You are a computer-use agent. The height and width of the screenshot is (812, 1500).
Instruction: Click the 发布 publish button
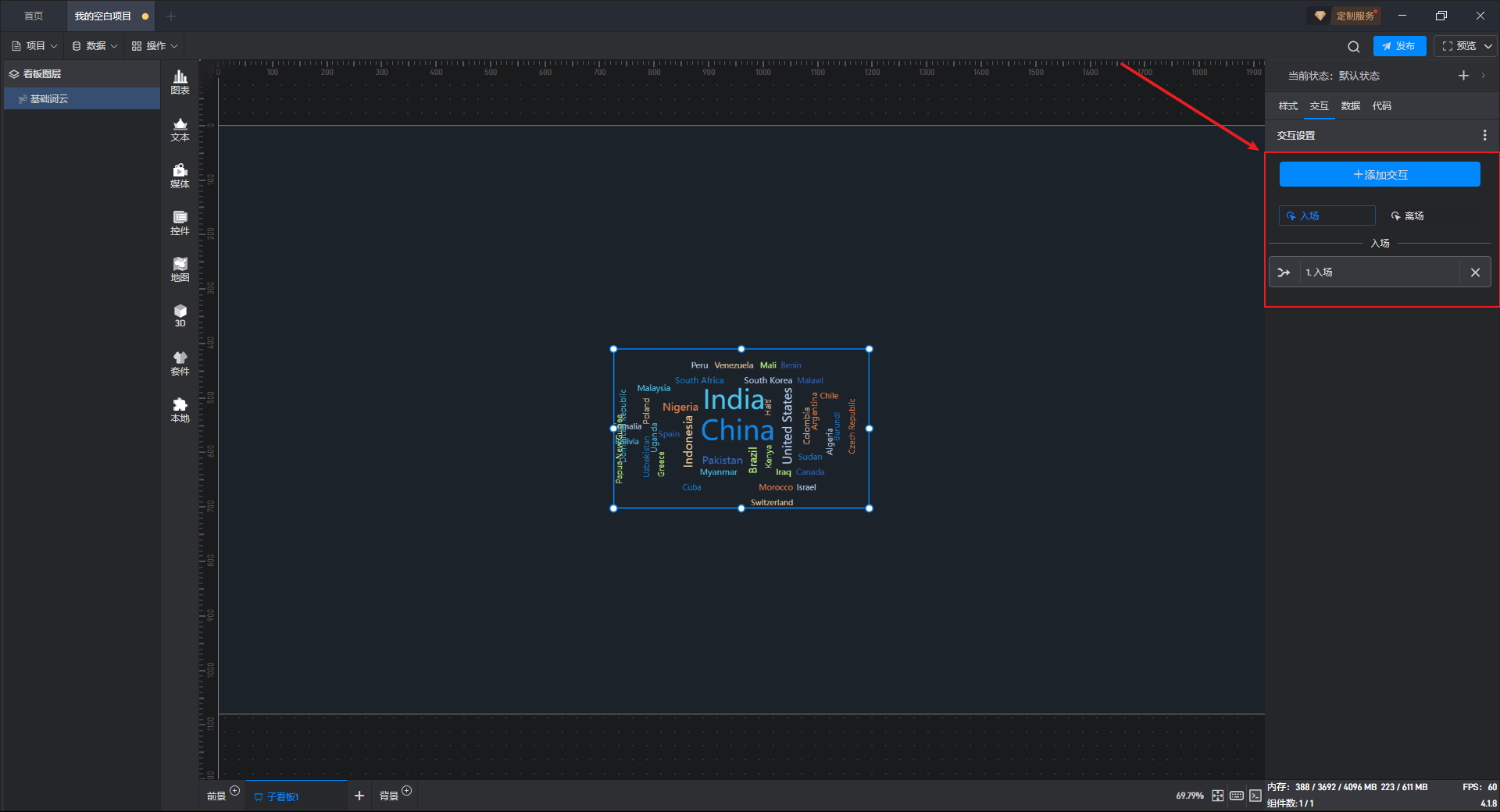click(1399, 46)
